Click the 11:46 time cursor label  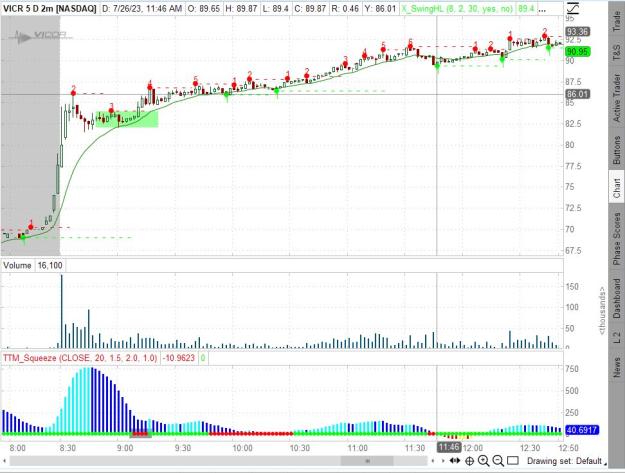[449, 447]
